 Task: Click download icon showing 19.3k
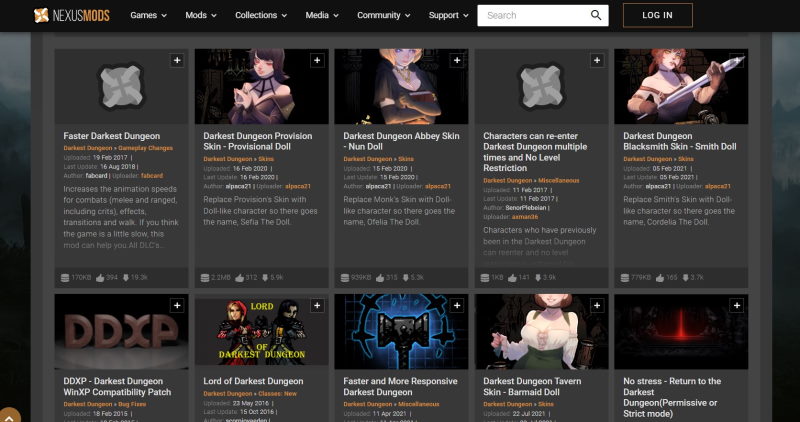(x=126, y=278)
